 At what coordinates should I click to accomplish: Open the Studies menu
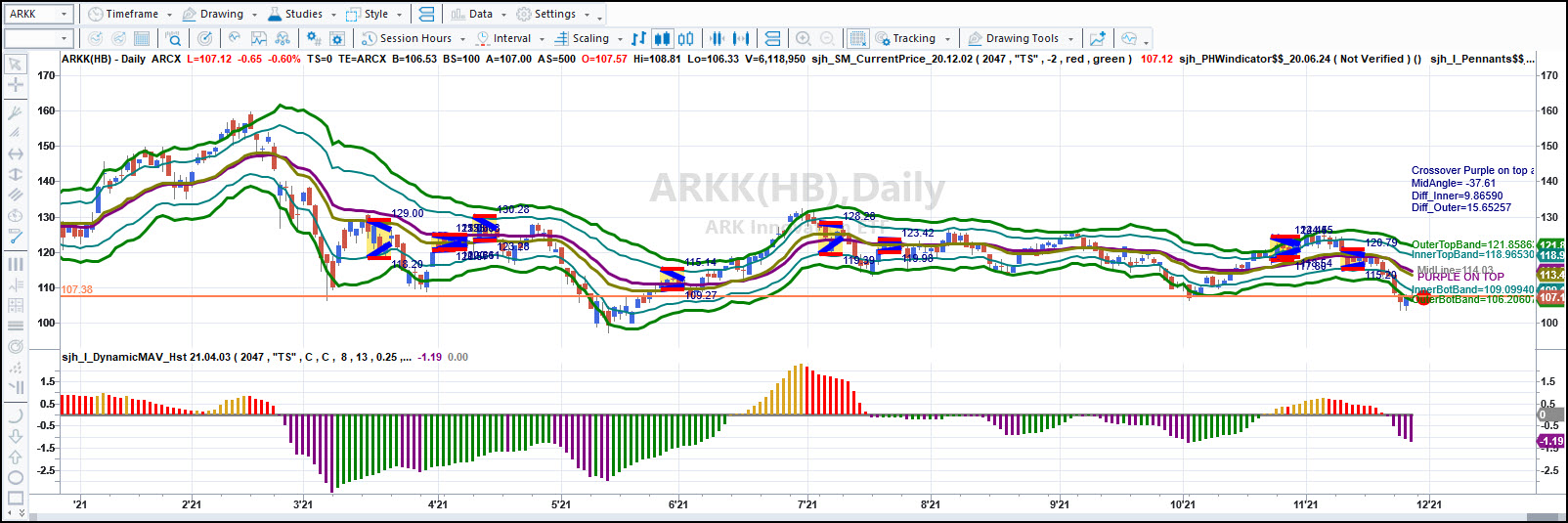301,14
